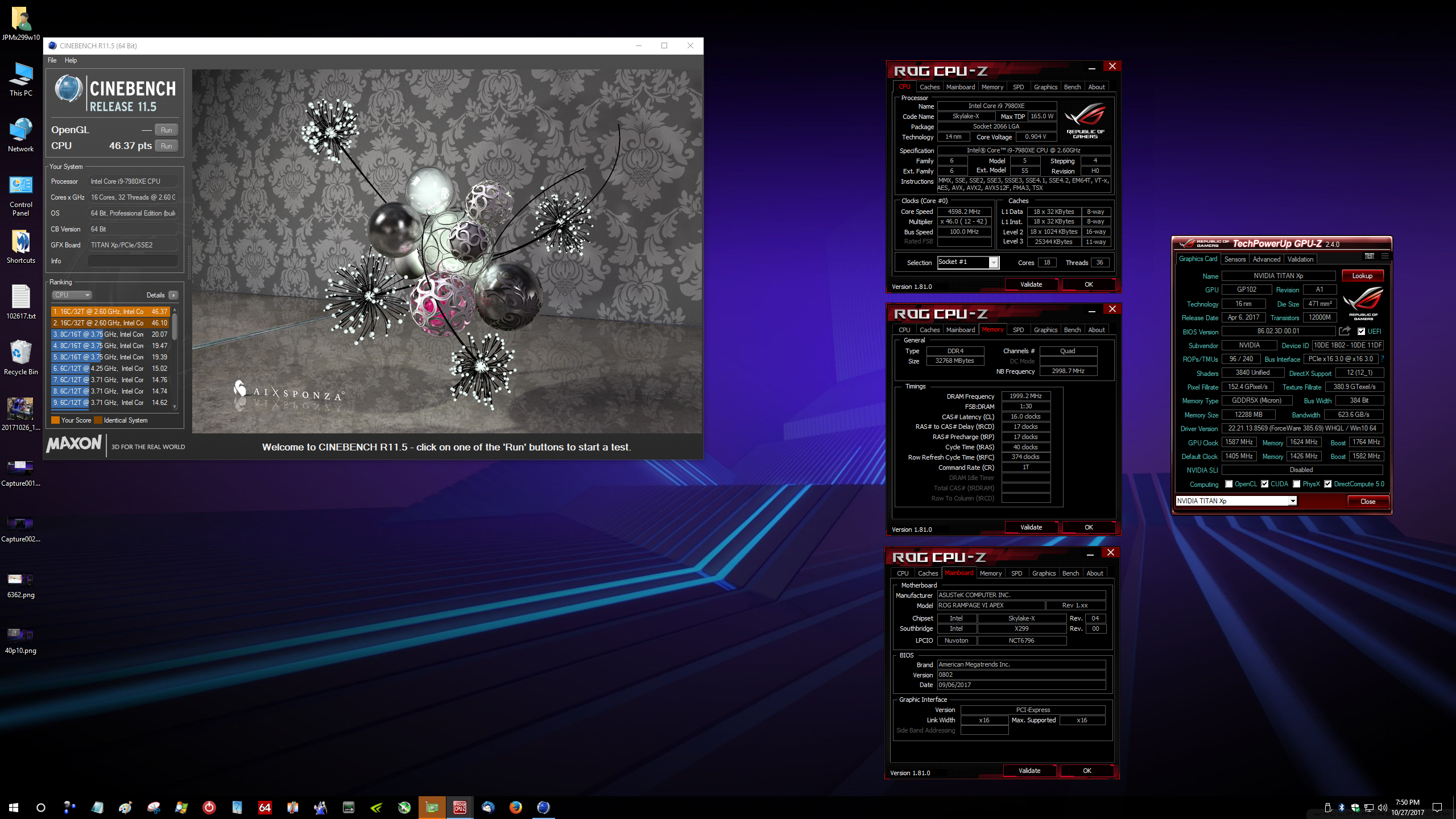Launch Firefox from the taskbar
The image size is (1456, 819).
[516, 807]
